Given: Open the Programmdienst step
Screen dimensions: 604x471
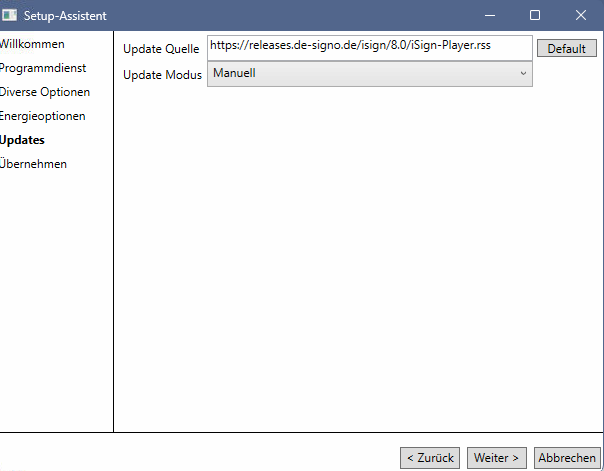Looking at the screenshot, I should pos(43,68).
